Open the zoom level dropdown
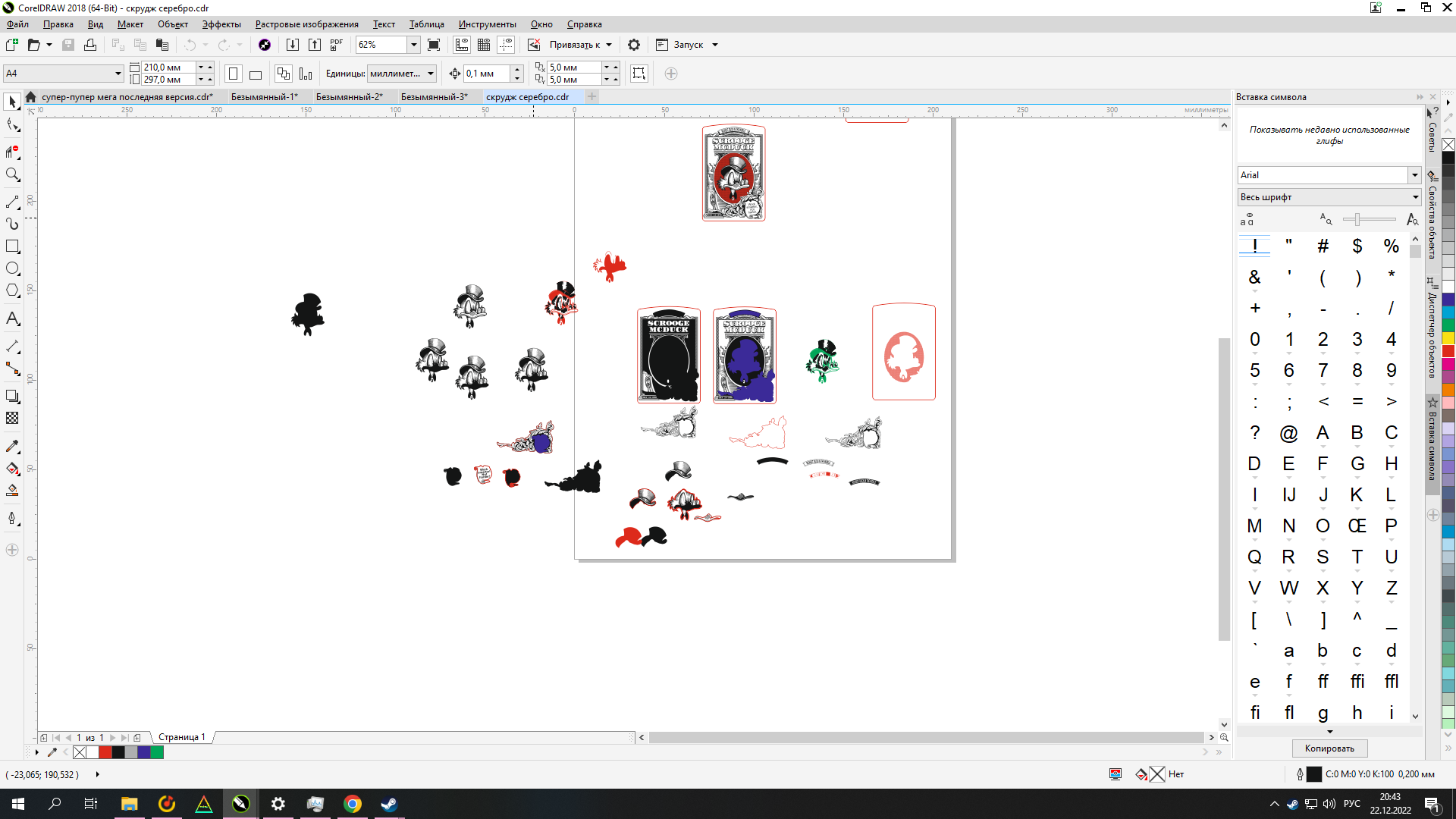 [414, 45]
